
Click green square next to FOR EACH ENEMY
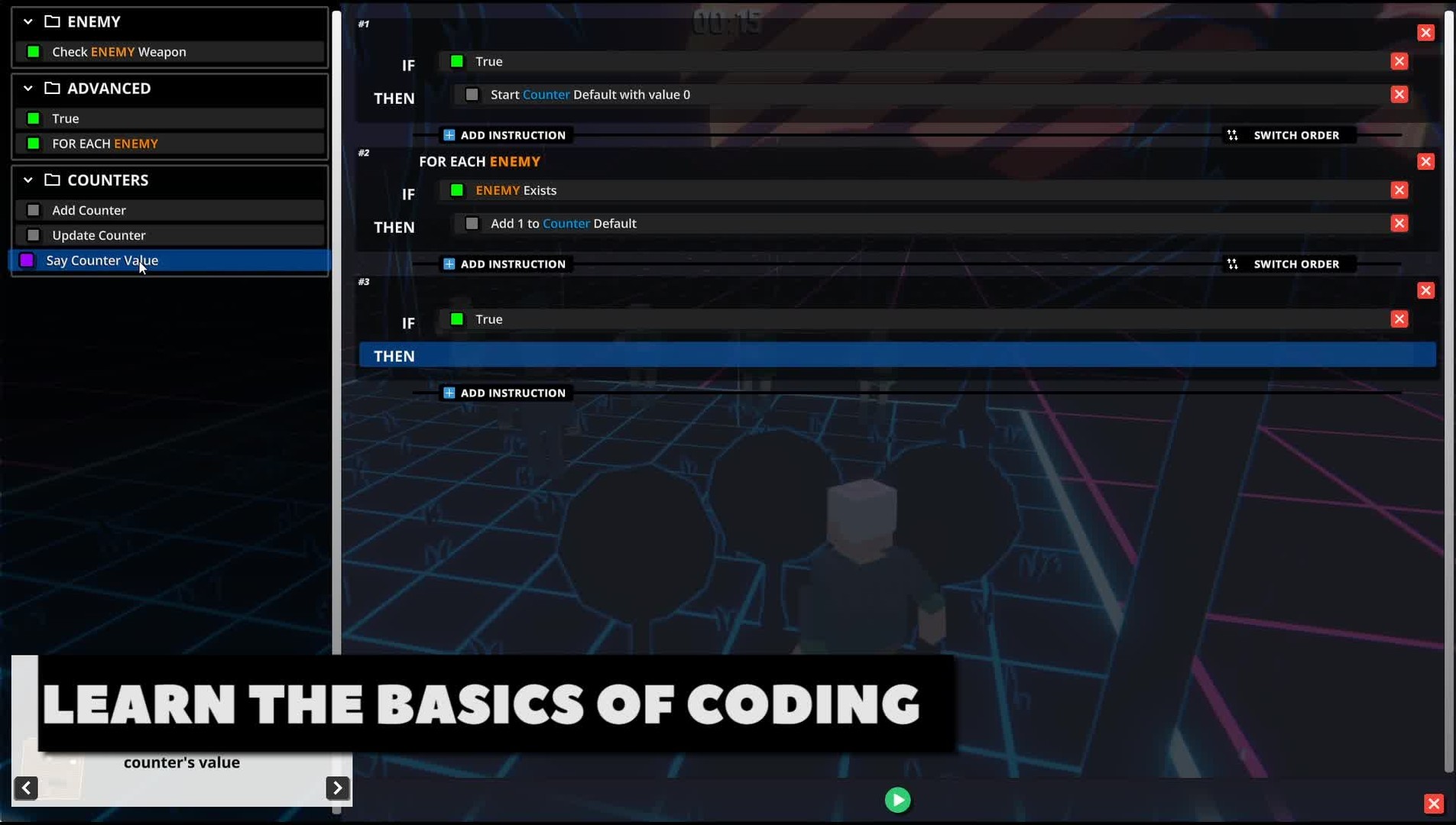pyautogui.click(x=34, y=144)
